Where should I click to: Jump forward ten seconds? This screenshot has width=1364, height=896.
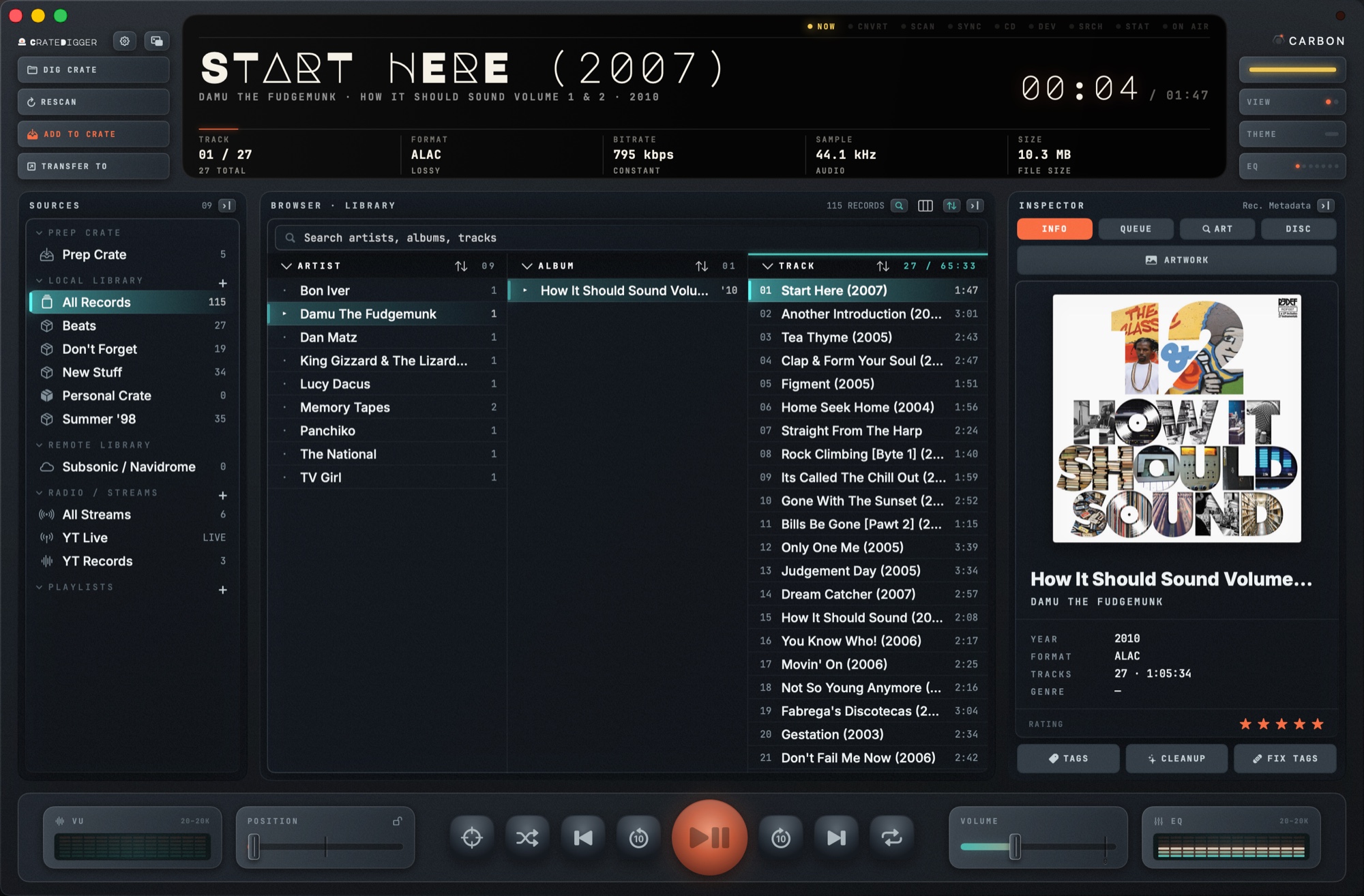pyautogui.click(x=781, y=837)
